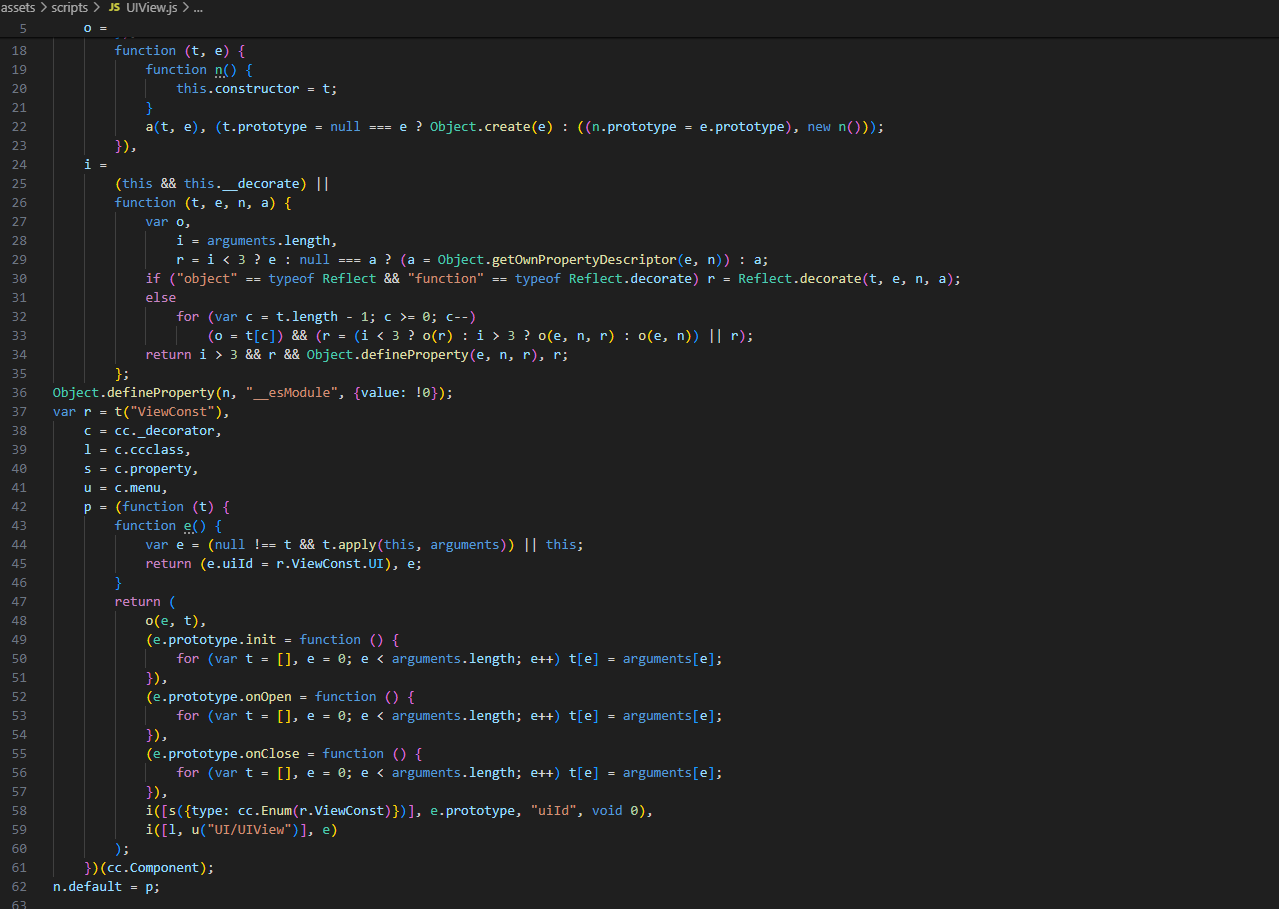This screenshot has width=1279, height=909.
Task: Open the "UIView.js" breadcrumb segment
Action: coord(151,8)
